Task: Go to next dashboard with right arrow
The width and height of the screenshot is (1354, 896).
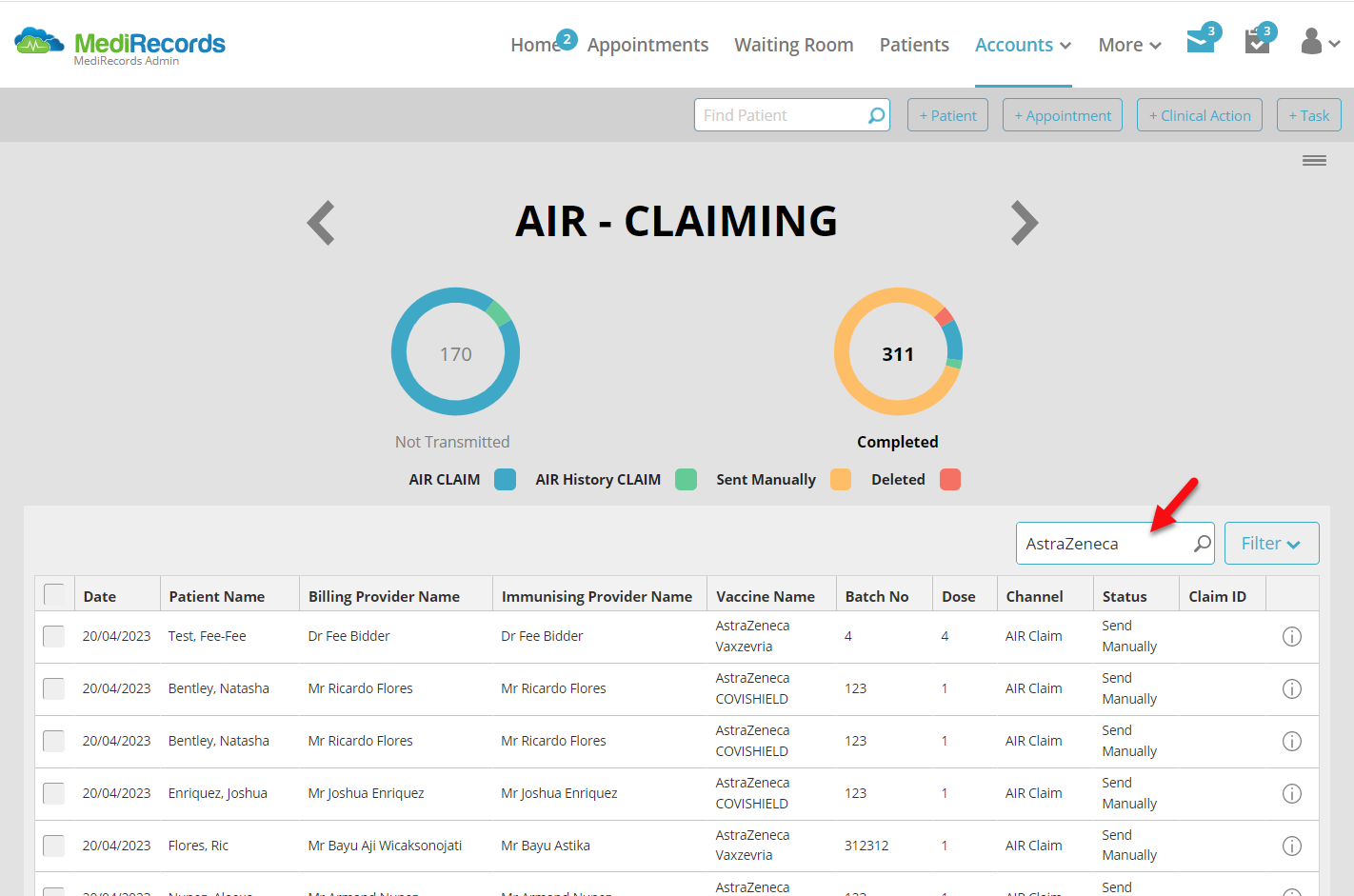Action: pyautogui.click(x=1025, y=223)
